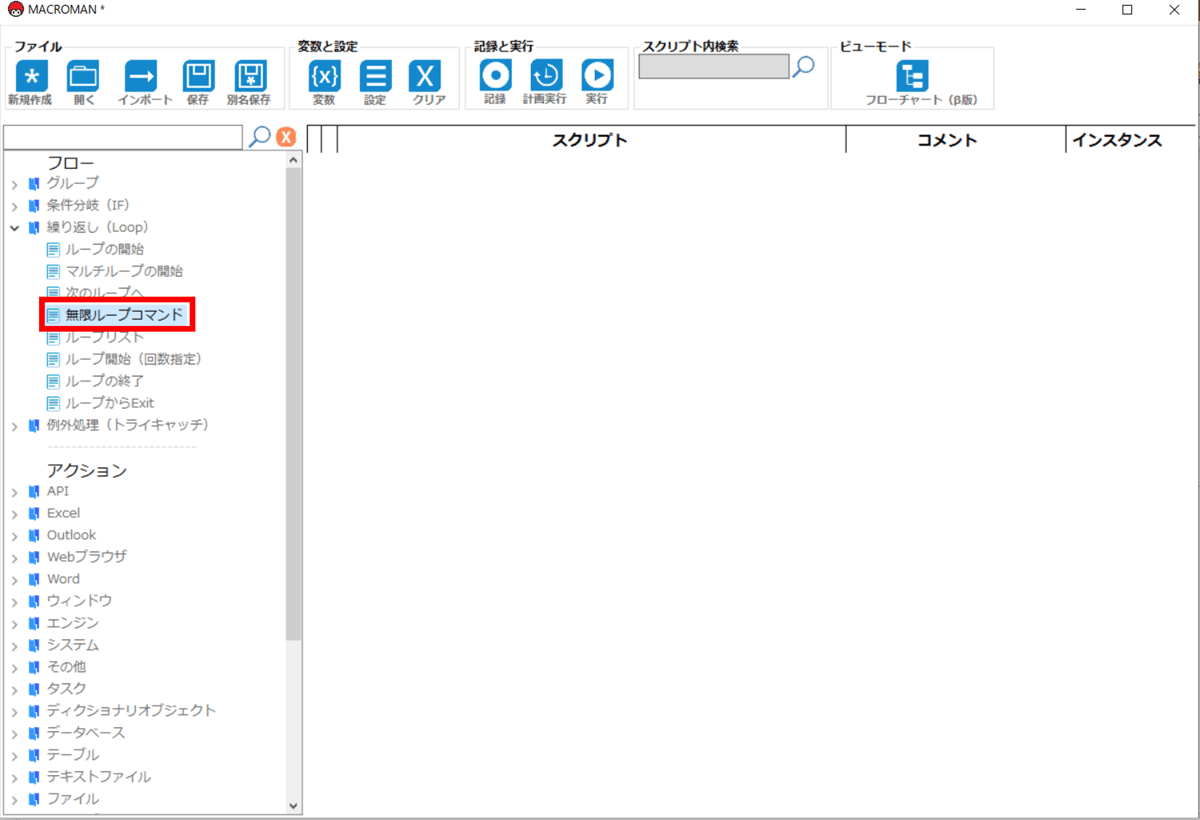The height and width of the screenshot is (820, 1200).
Task: Click the 計画実行 (Scheduled run) icon
Action: tap(546, 75)
